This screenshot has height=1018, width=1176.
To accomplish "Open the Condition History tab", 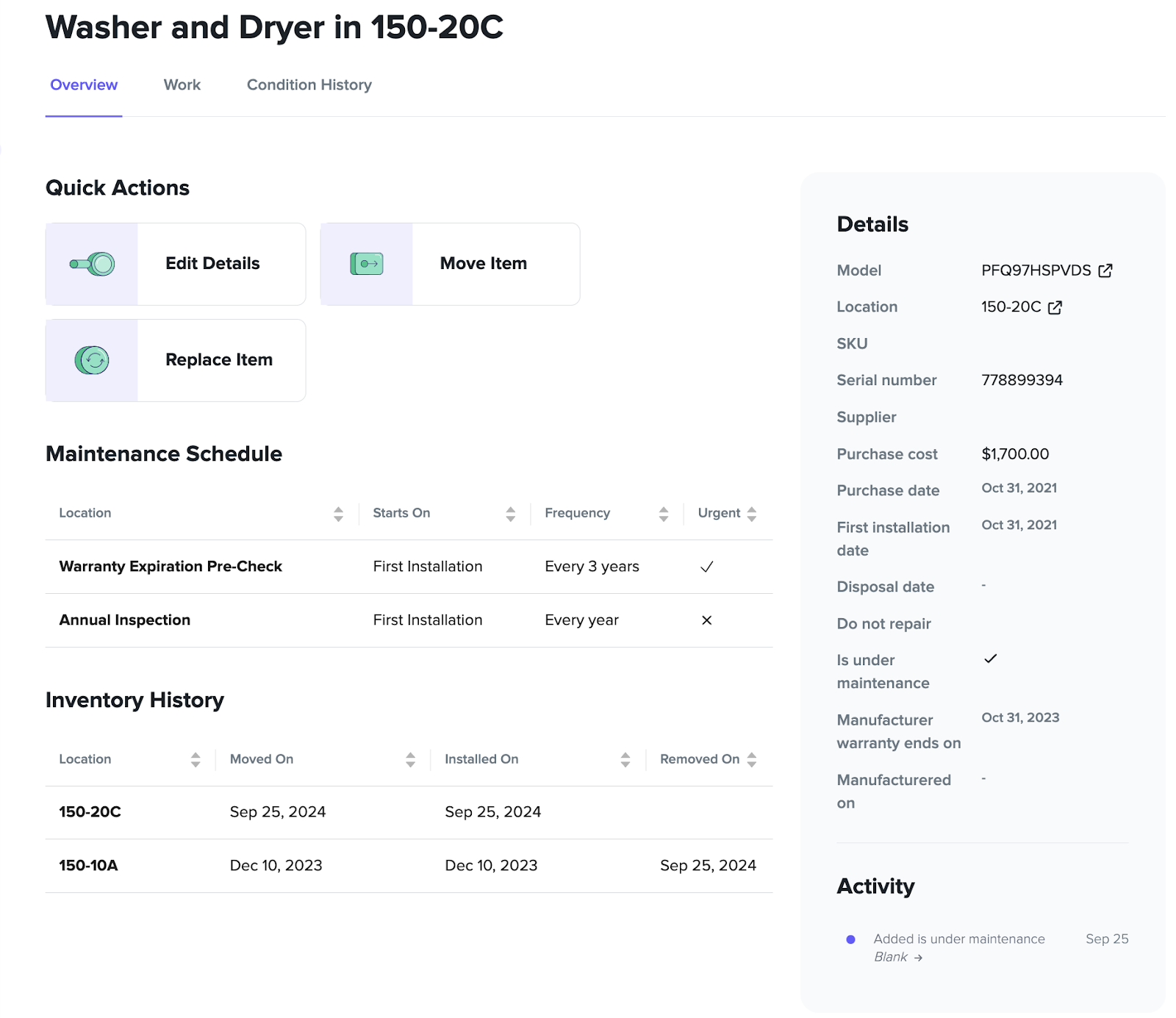I will pyautogui.click(x=309, y=85).
